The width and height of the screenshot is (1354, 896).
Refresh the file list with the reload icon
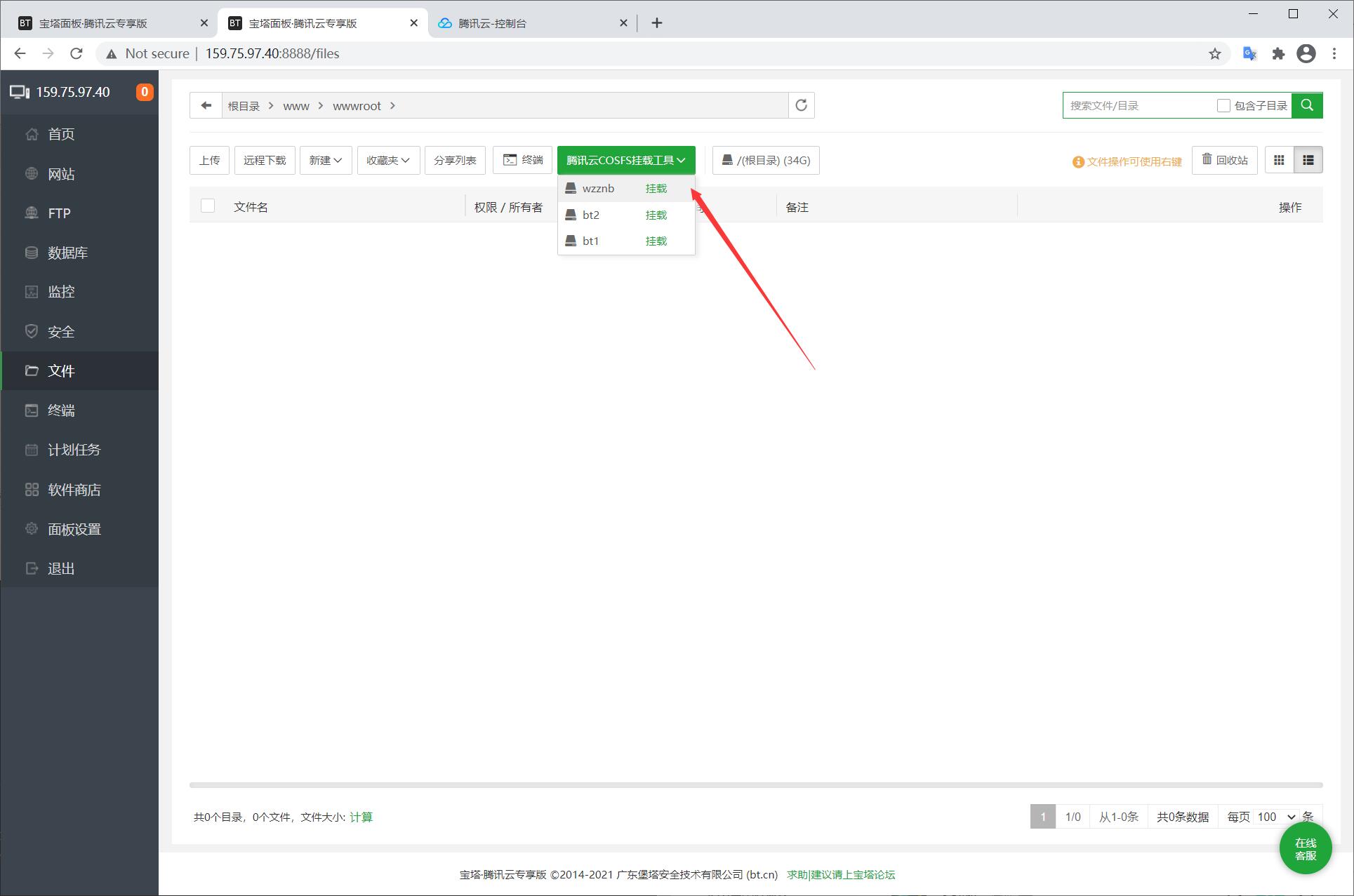[x=801, y=105]
